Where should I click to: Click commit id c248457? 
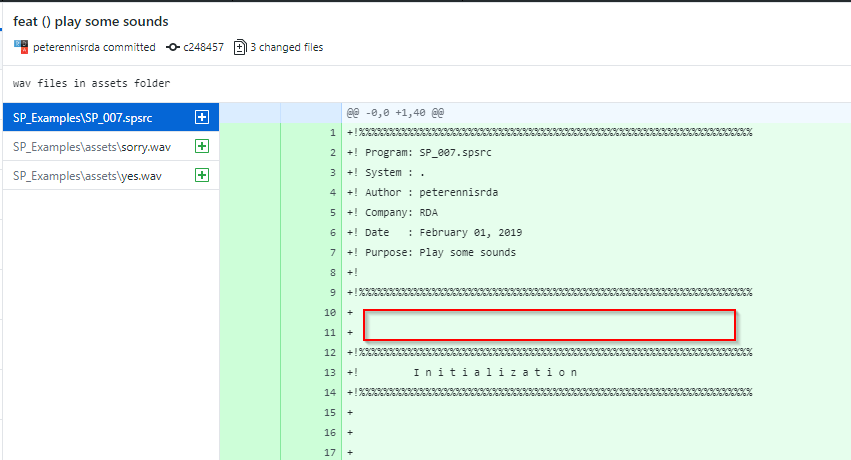coord(204,47)
